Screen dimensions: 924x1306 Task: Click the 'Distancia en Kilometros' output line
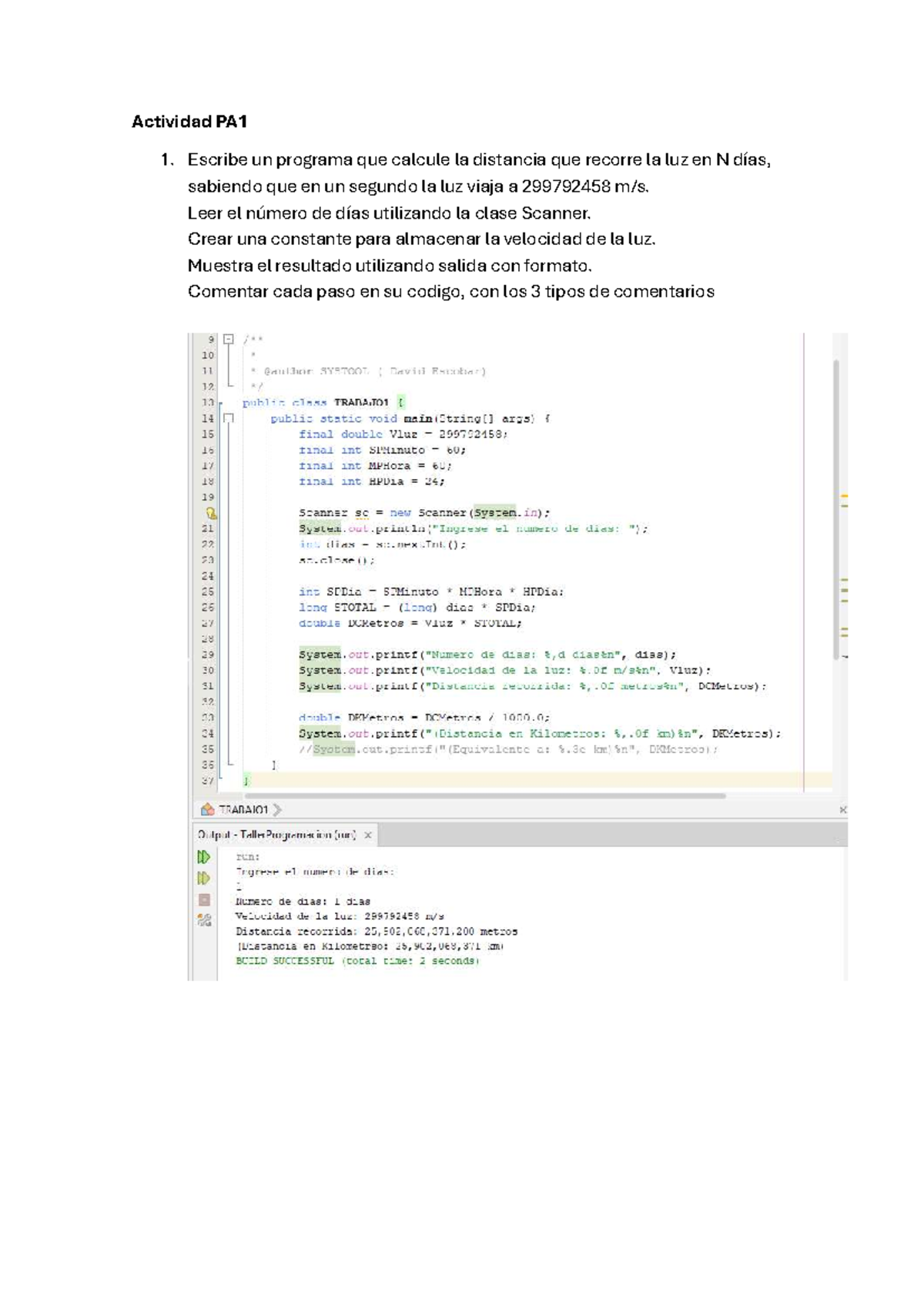370,946
